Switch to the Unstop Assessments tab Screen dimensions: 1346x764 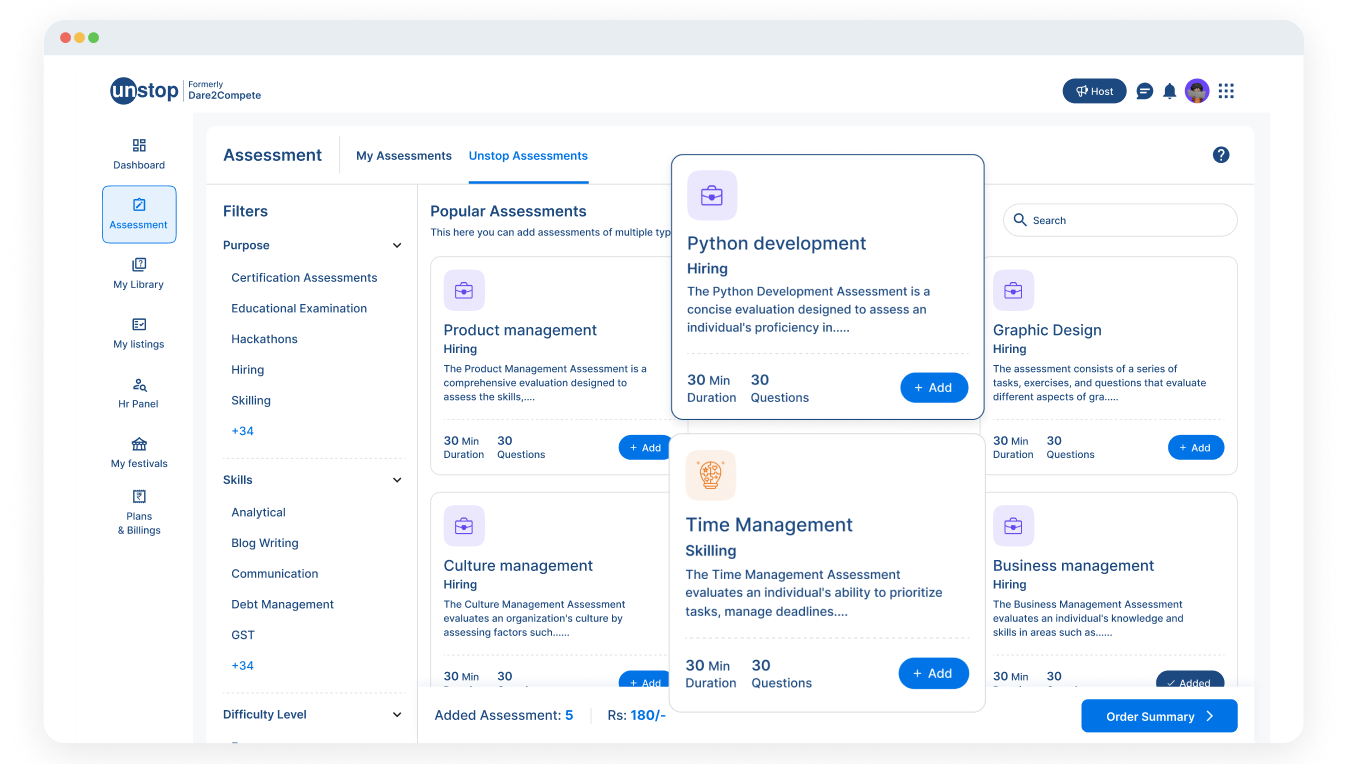pyautogui.click(x=528, y=156)
